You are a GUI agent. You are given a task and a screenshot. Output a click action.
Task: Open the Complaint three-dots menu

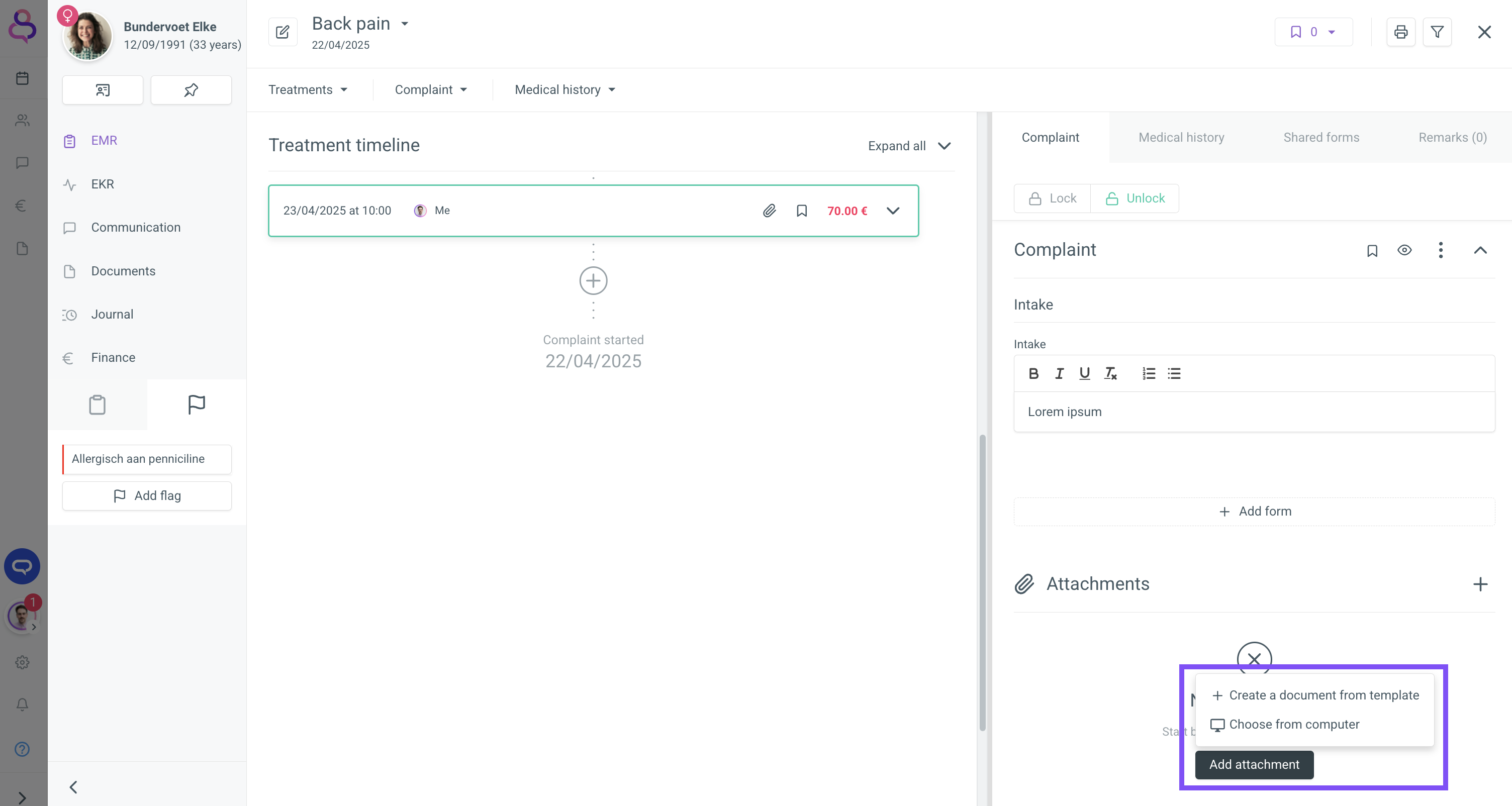tap(1441, 250)
